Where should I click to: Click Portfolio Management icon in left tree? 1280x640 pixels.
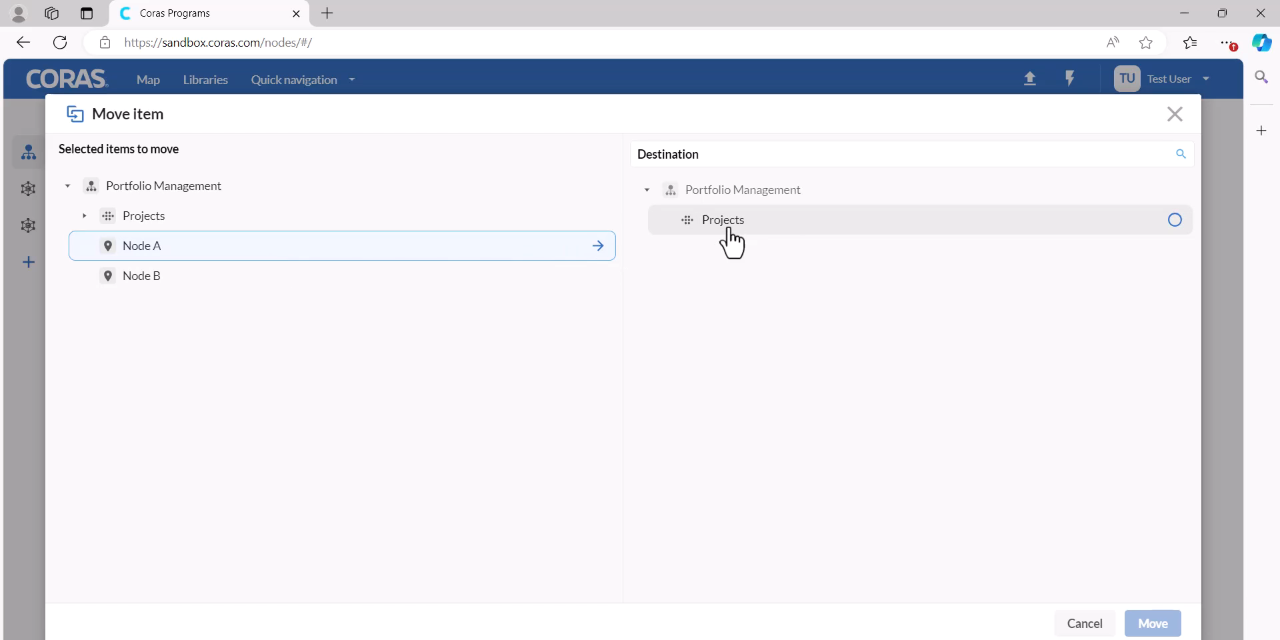(91, 186)
